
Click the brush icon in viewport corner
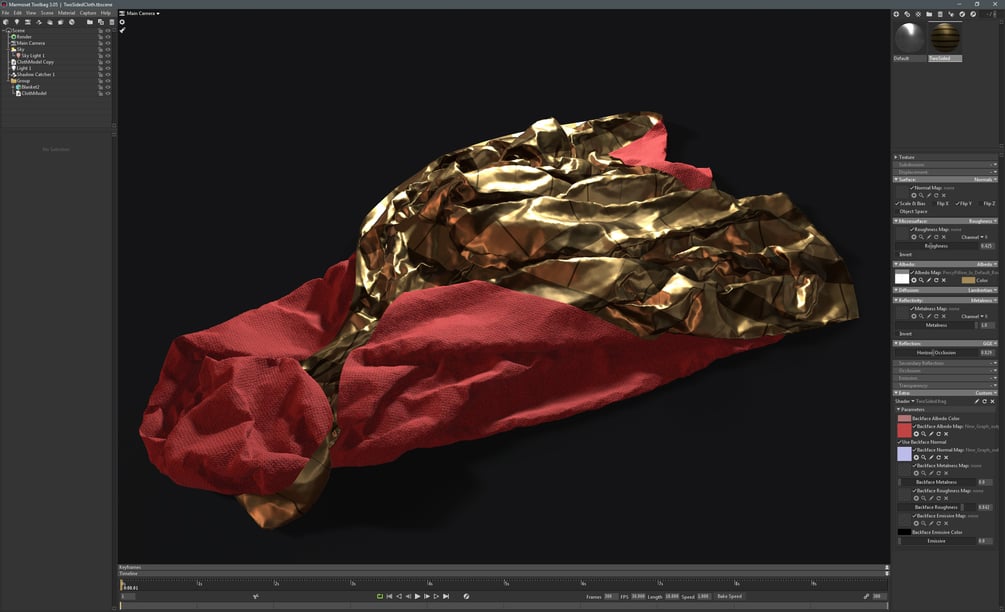pyautogui.click(x=122, y=30)
